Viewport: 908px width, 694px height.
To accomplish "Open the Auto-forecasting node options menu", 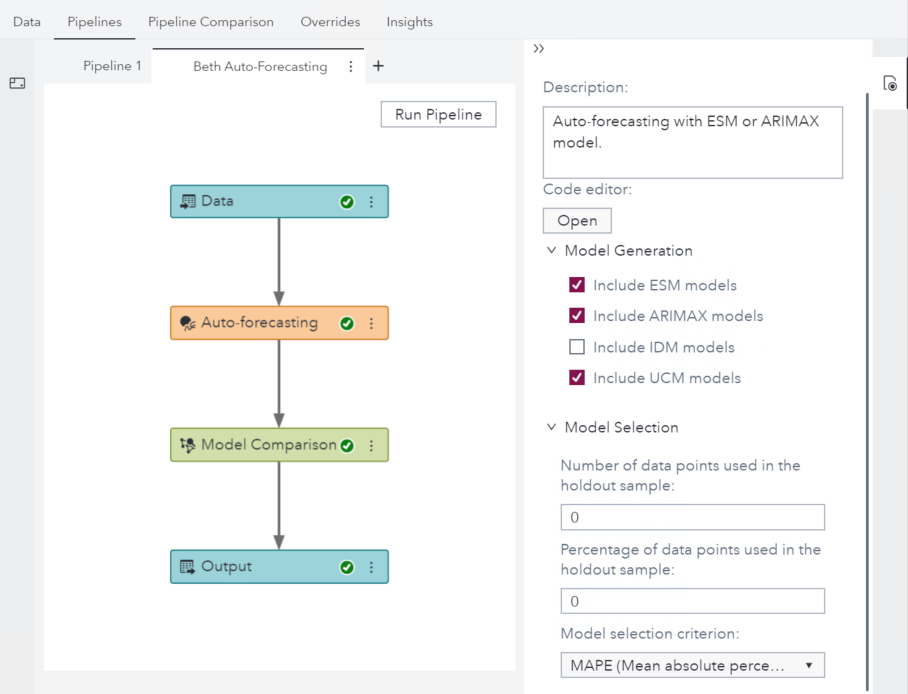I will [x=372, y=324].
